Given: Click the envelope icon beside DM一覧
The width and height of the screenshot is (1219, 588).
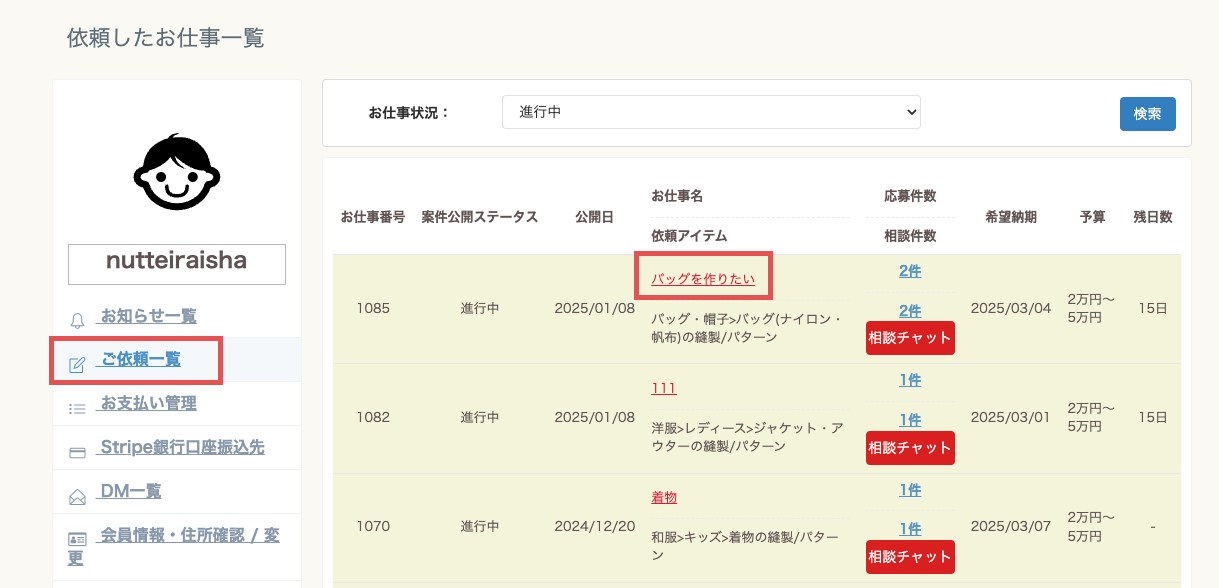Looking at the screenshot, I should click(77, 496).
